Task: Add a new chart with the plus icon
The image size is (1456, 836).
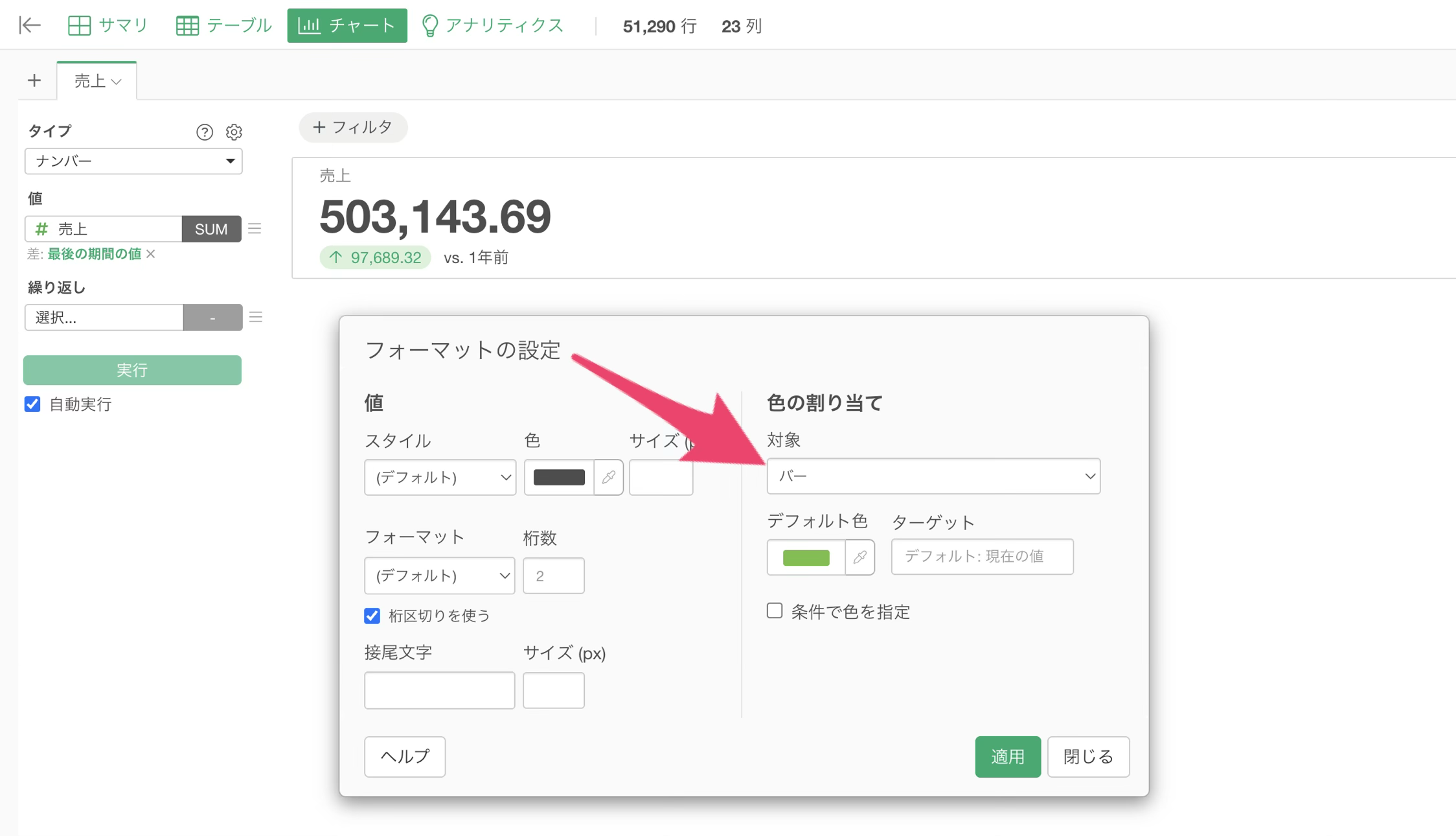Action: click(x=34, y=80)
